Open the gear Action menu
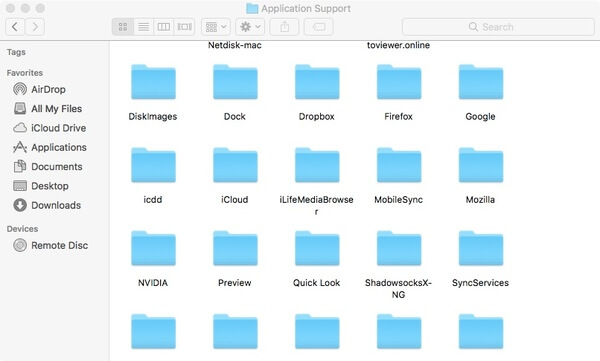Screen dimensions: 600x361 click(250, 27)
